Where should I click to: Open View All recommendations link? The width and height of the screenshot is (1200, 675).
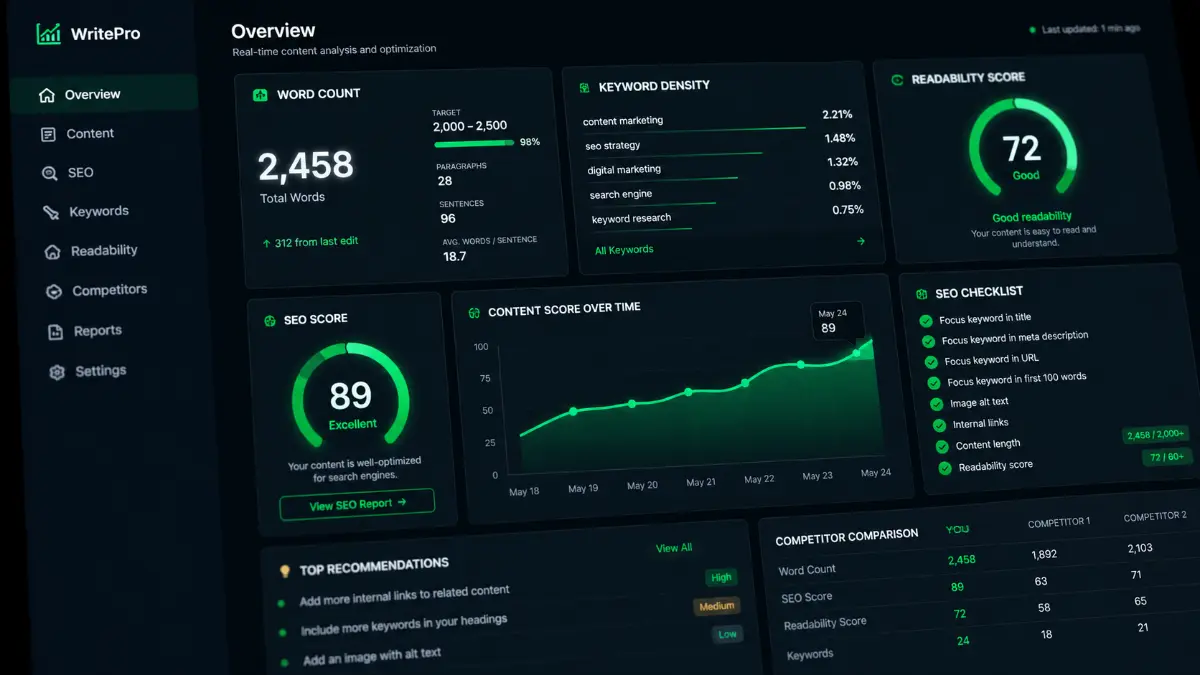(x=673, y=547)
